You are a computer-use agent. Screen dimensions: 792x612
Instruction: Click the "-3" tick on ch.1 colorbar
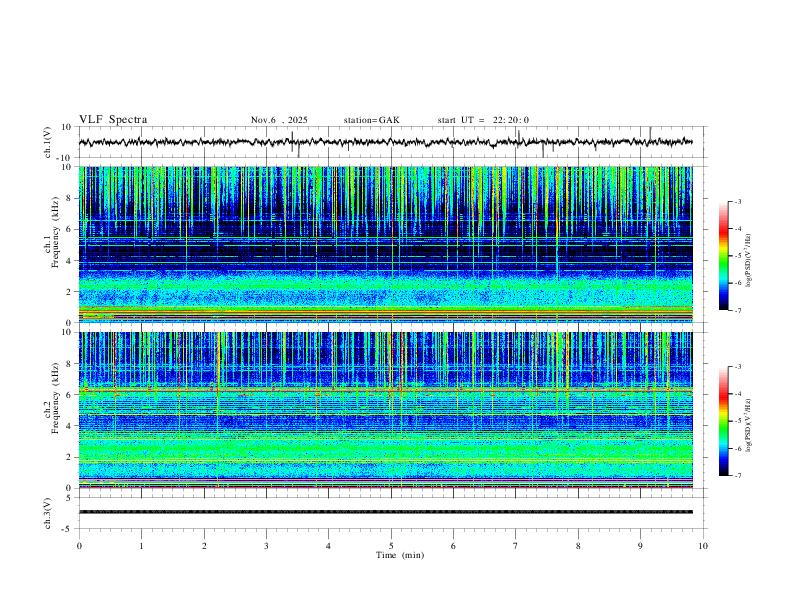[x=738, y=201]
